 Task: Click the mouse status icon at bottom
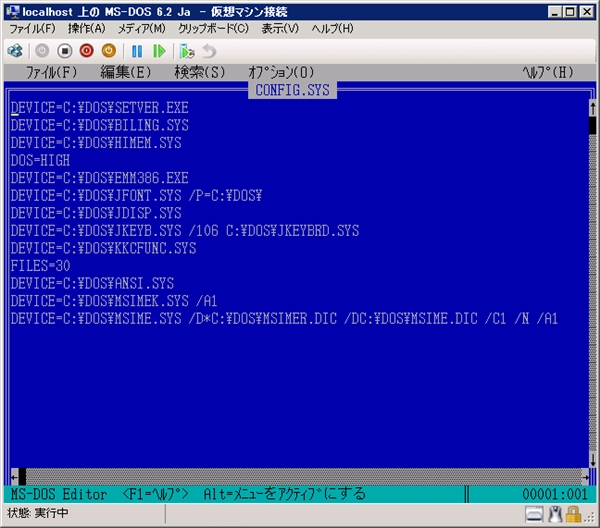[x=555, y=515]
